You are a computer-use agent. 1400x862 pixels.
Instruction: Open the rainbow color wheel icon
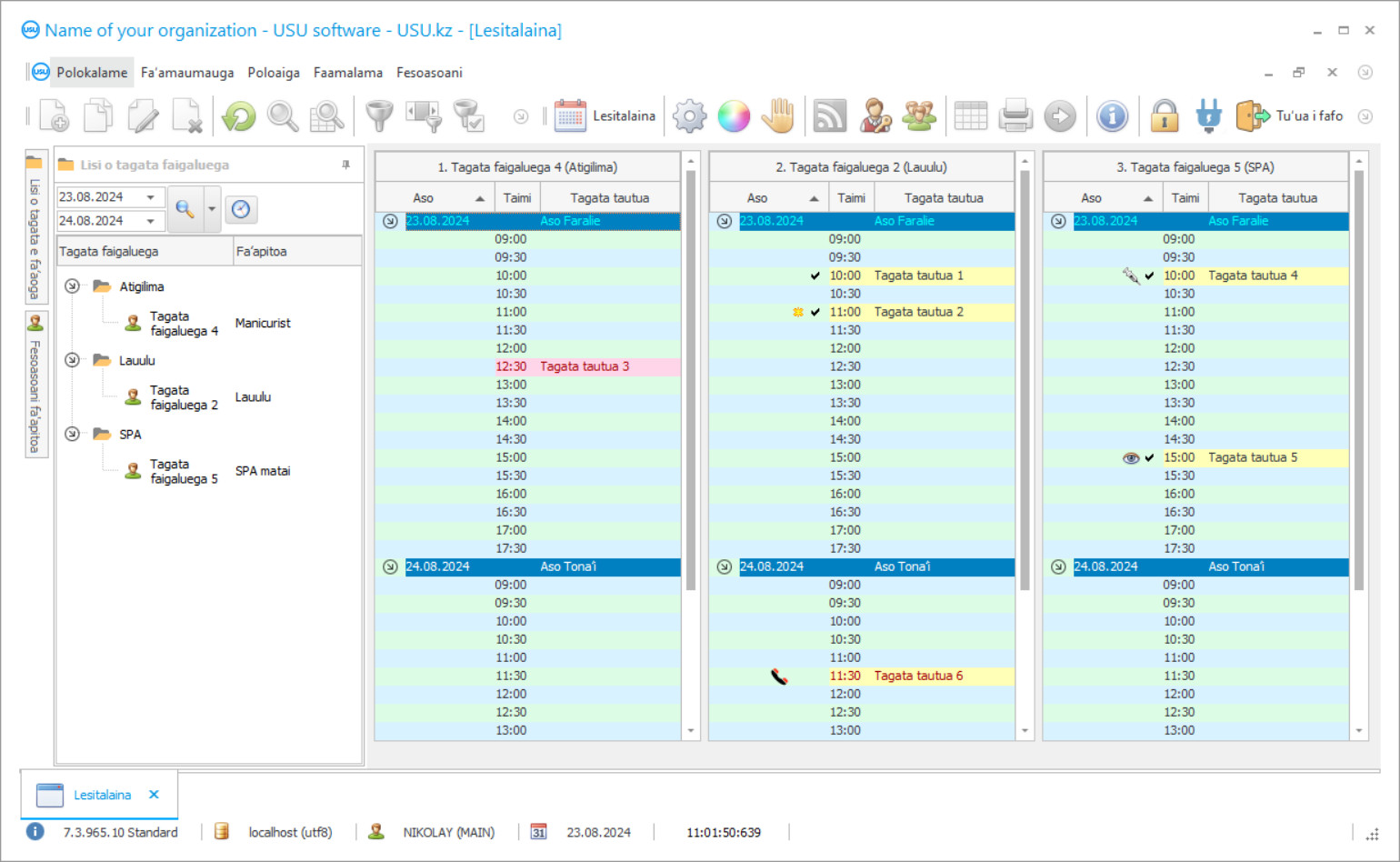click(x=734, y=116)
